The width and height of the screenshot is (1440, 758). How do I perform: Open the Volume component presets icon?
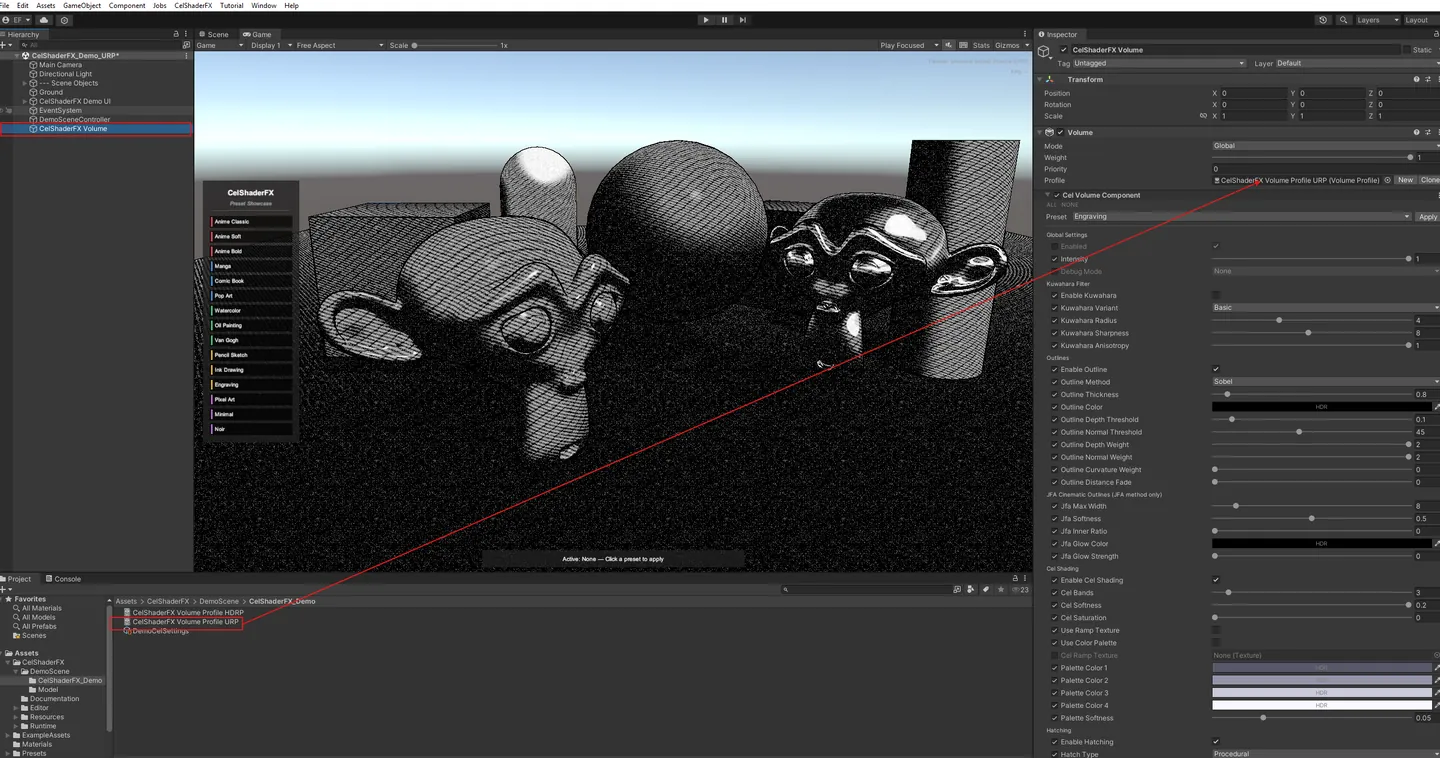(x=1427, y=132)
